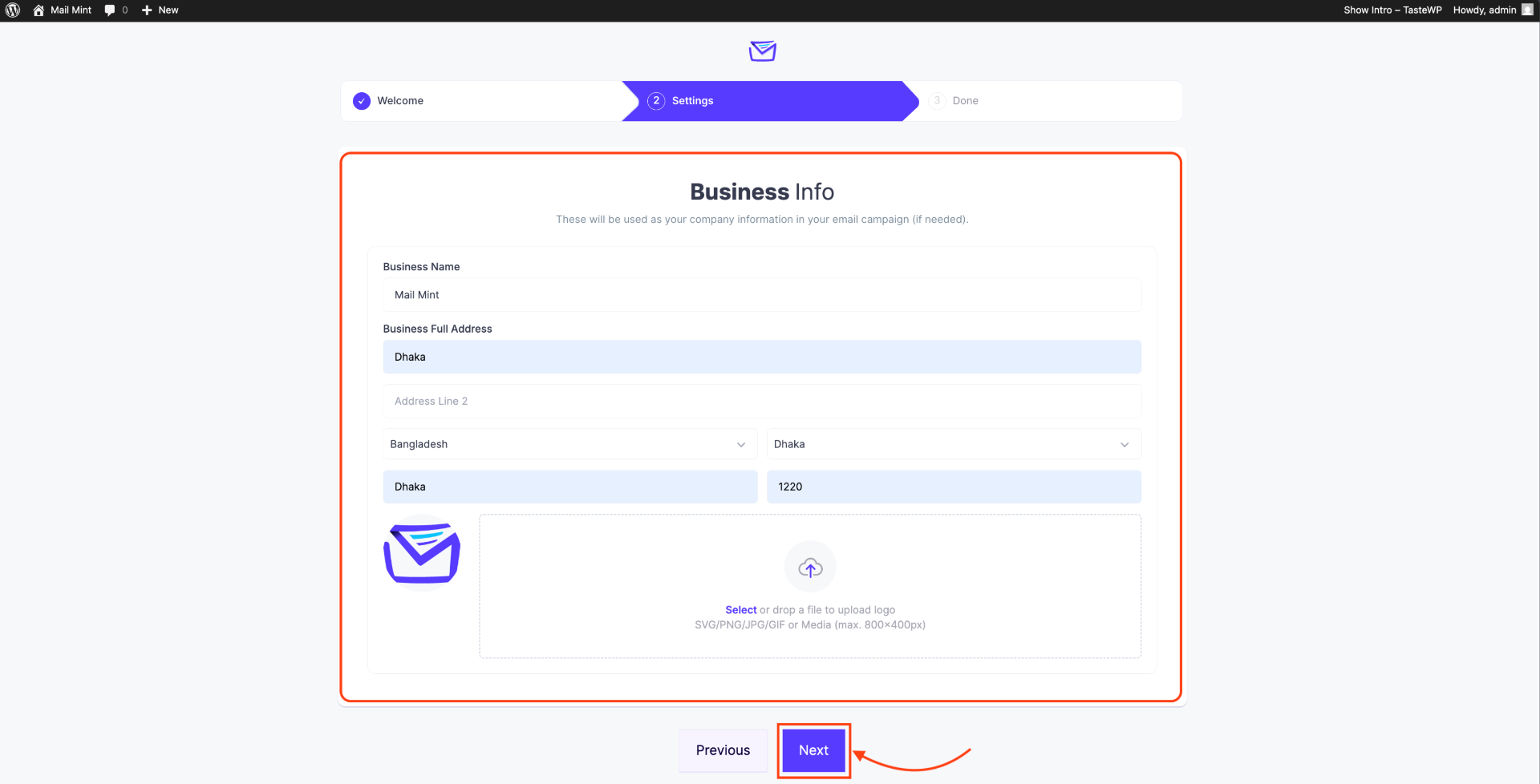Expand the Dhaka state dropdown
1540x784 pixels.
953,444
